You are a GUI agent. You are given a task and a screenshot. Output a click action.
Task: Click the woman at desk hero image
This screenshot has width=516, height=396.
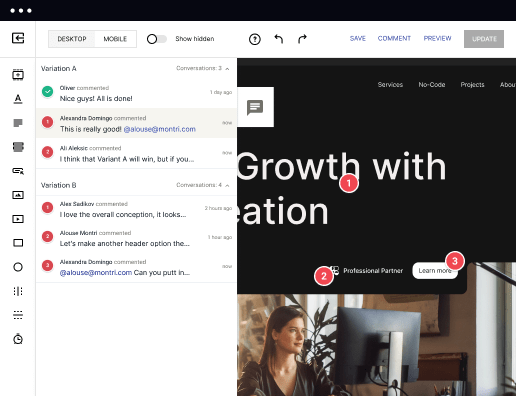click(x=376, y=345)
